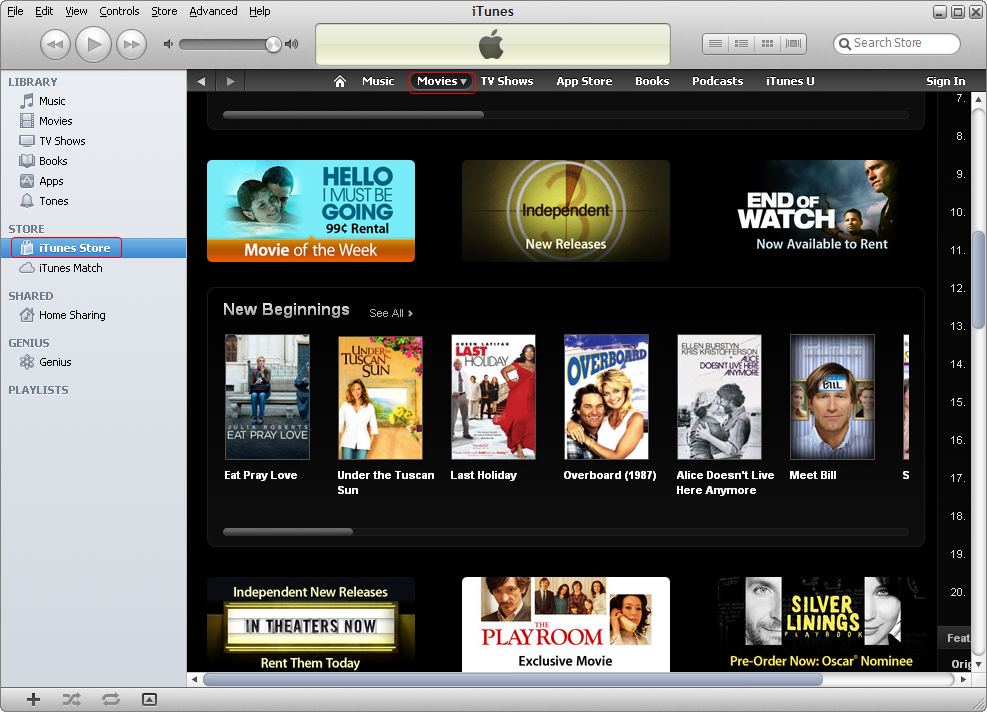Open The Playroom Exclusive Movie banner
Viewport: 987px width, 712px height.
(566, 624)
